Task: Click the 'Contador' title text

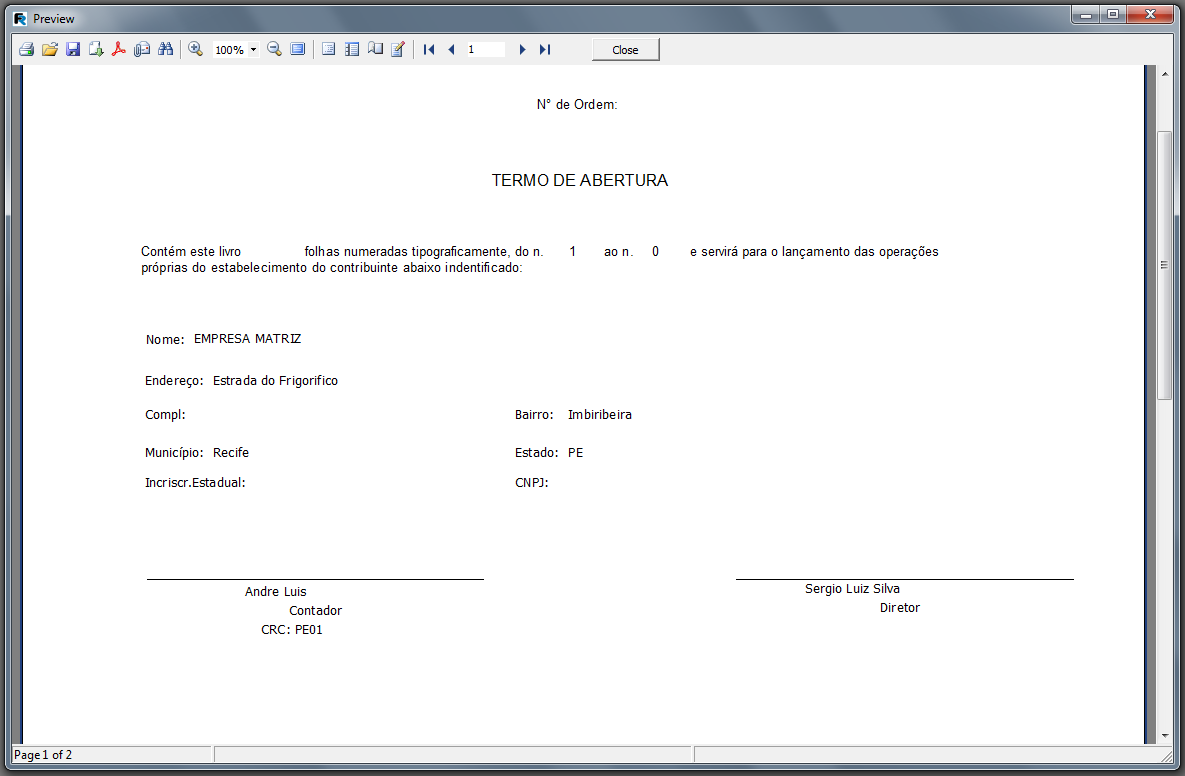Action: pos(315,611)
